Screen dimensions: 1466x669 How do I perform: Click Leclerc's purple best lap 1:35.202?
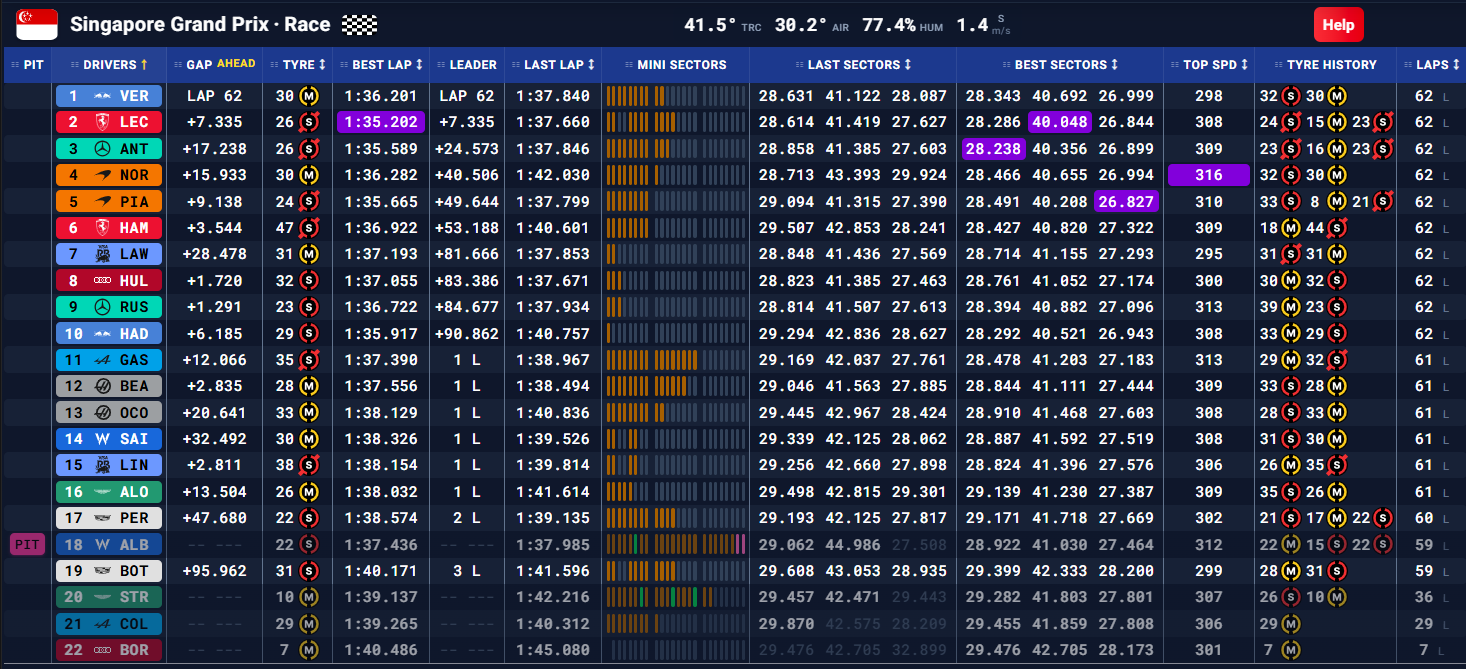(x=382, y=122)
